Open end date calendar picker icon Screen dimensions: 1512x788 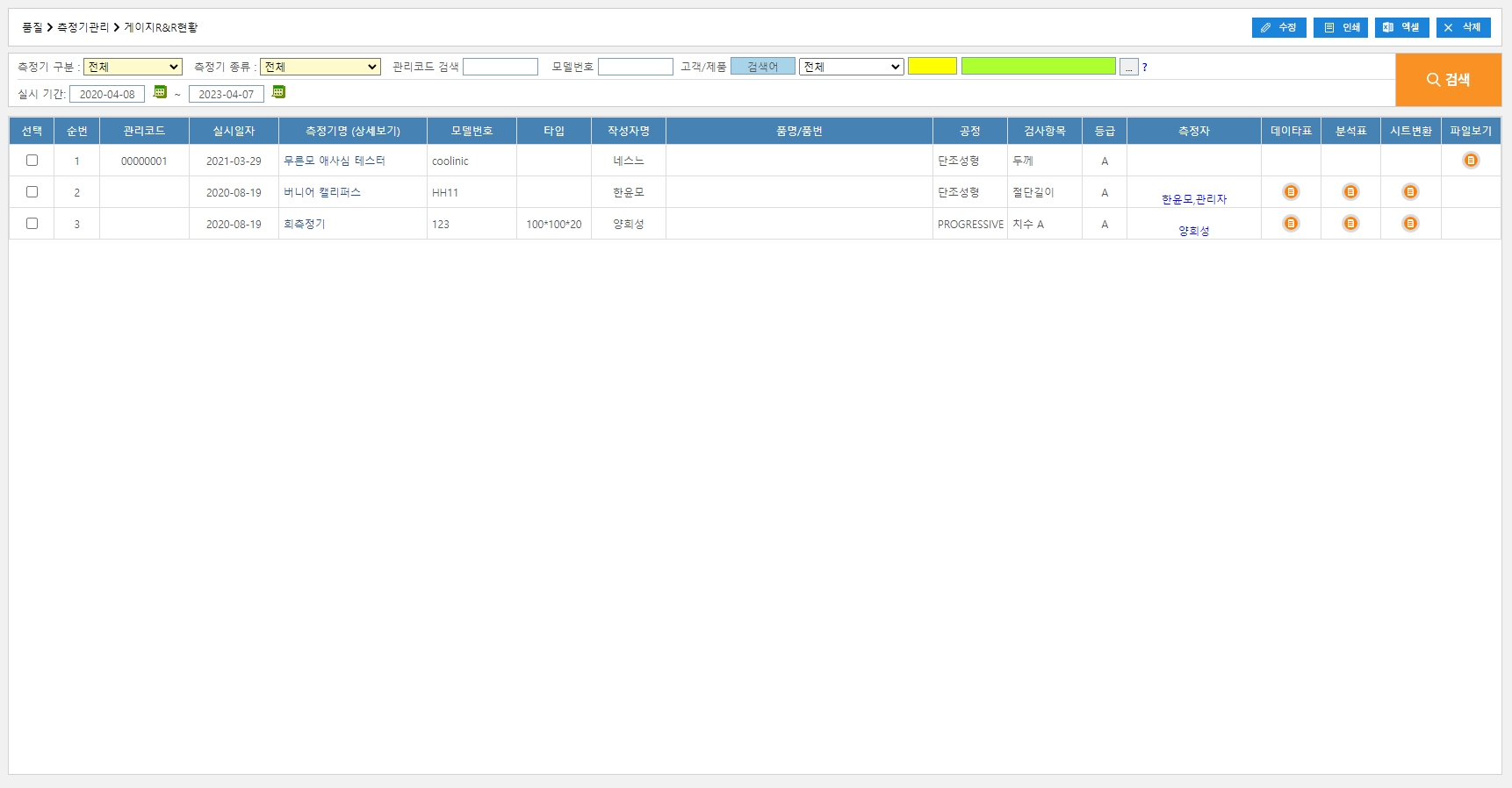pos(278,92)
